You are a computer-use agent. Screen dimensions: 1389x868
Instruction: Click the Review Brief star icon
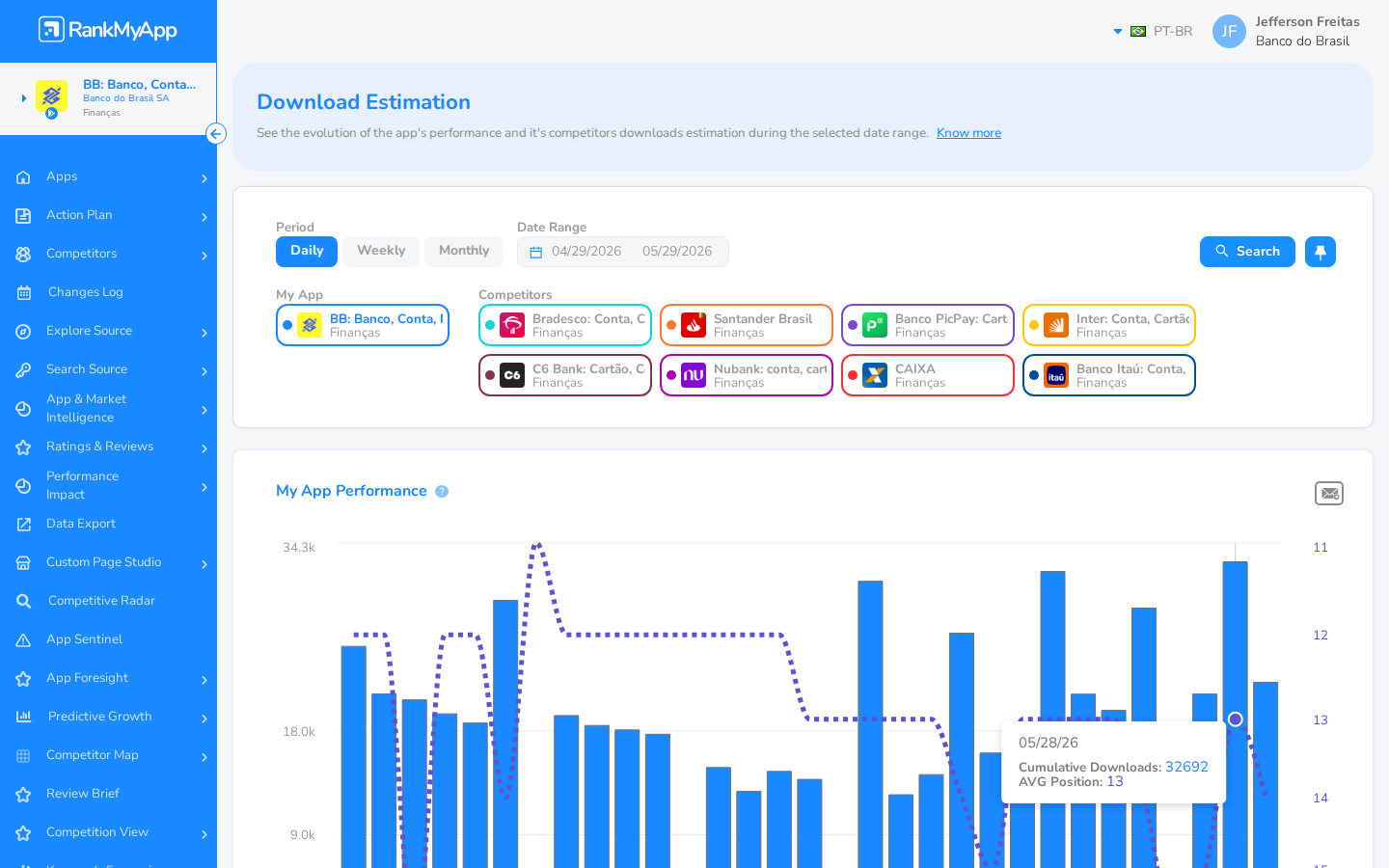coord(23,795)
